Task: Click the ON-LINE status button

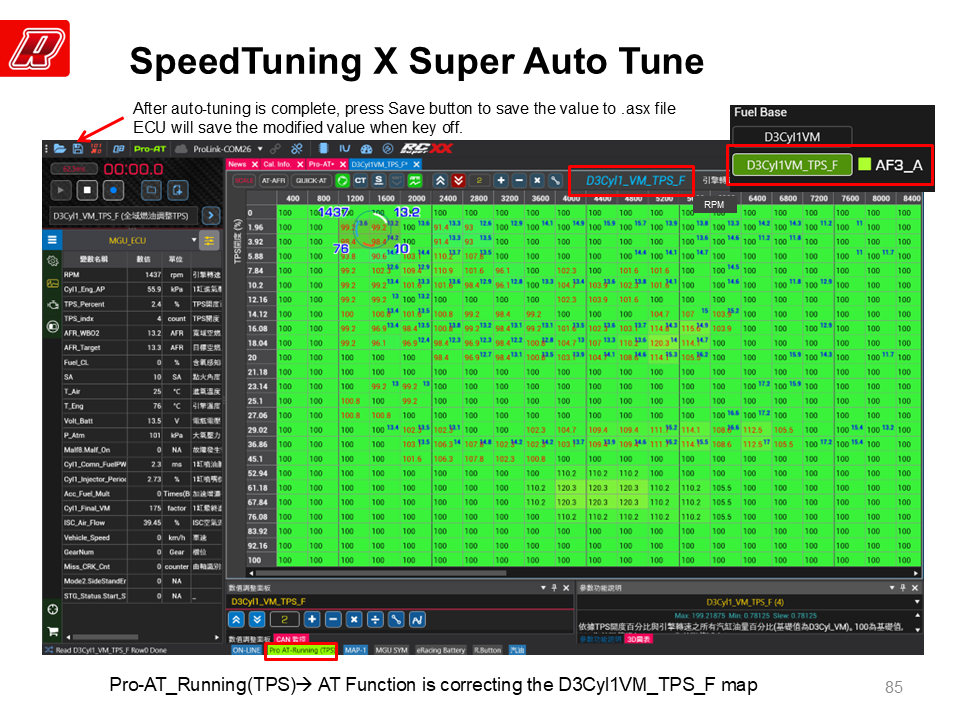Action: 247,650
